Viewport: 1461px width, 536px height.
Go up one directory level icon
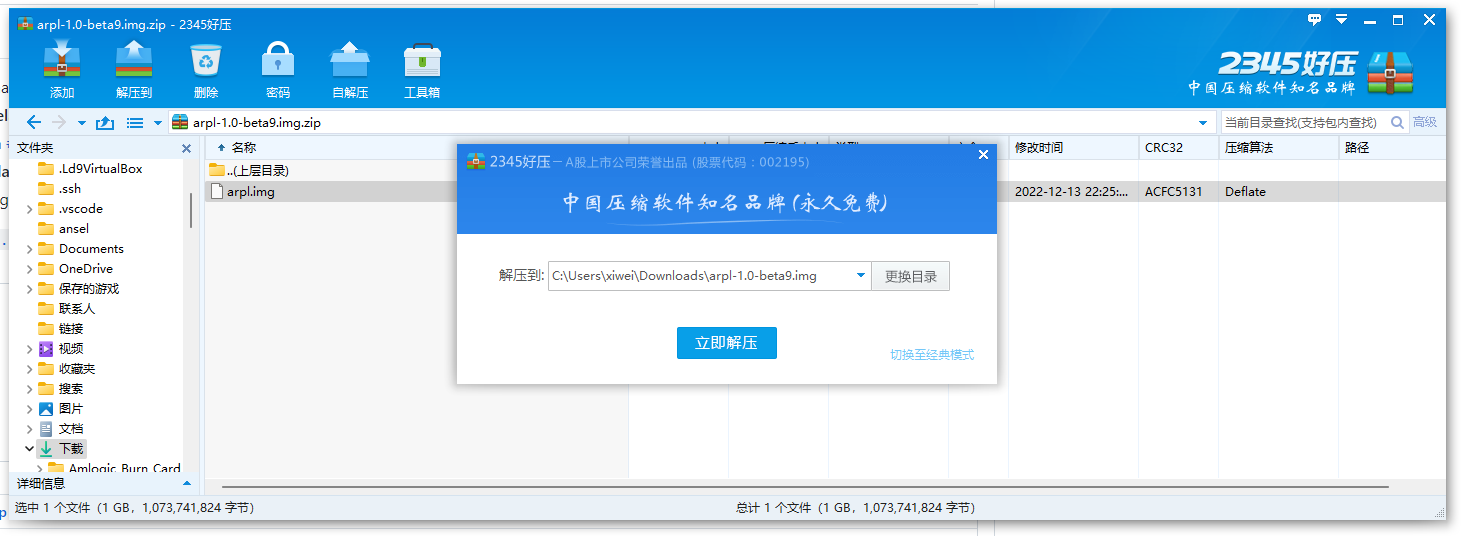104,123
